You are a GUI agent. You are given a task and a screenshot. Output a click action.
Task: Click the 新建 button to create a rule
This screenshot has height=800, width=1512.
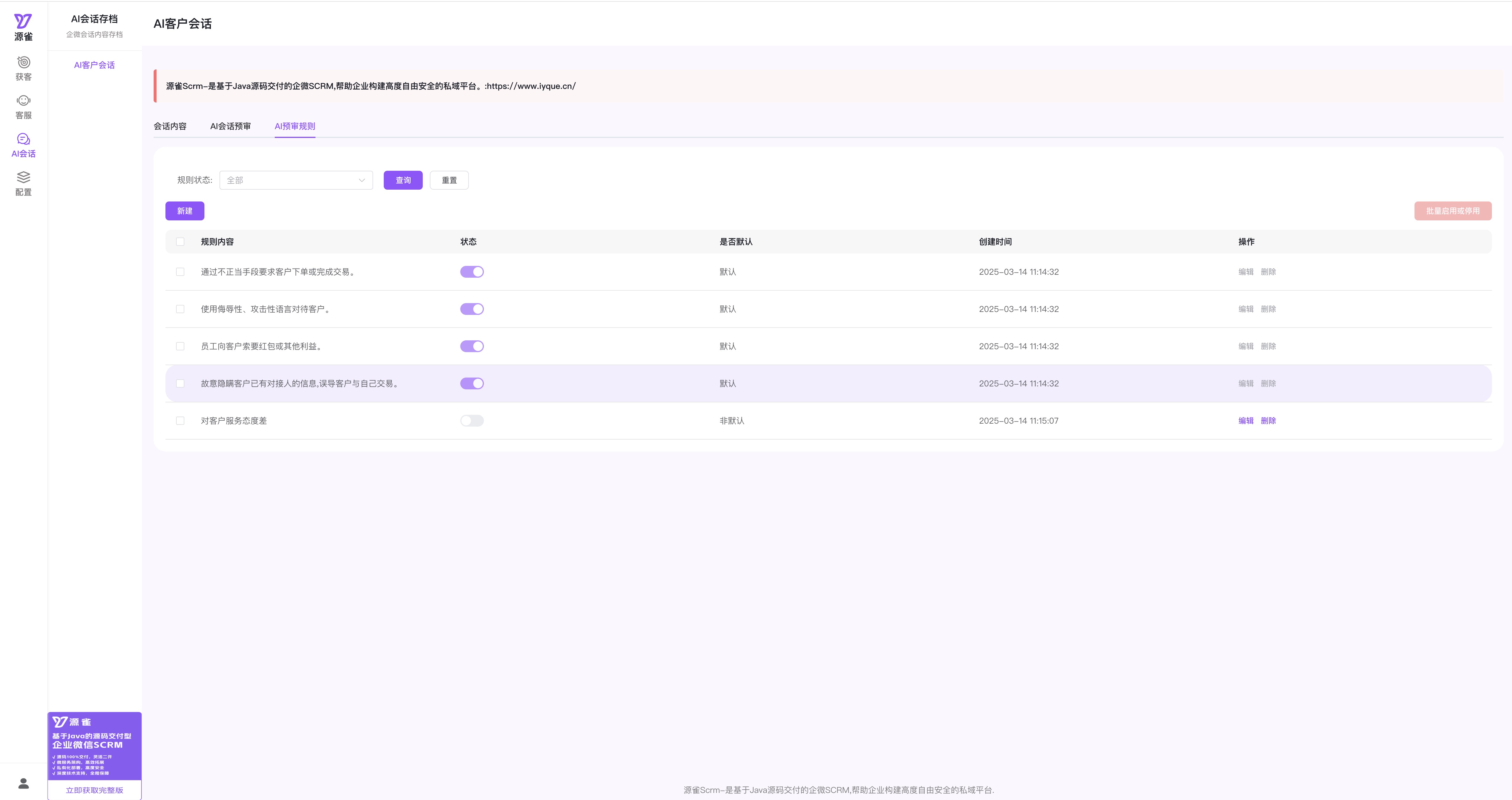[184, 211]
